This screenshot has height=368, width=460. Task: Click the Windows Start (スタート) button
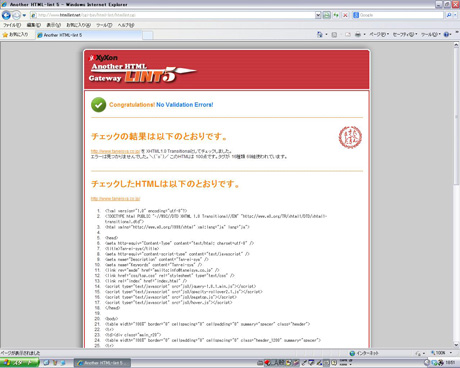tap(19, 363)
